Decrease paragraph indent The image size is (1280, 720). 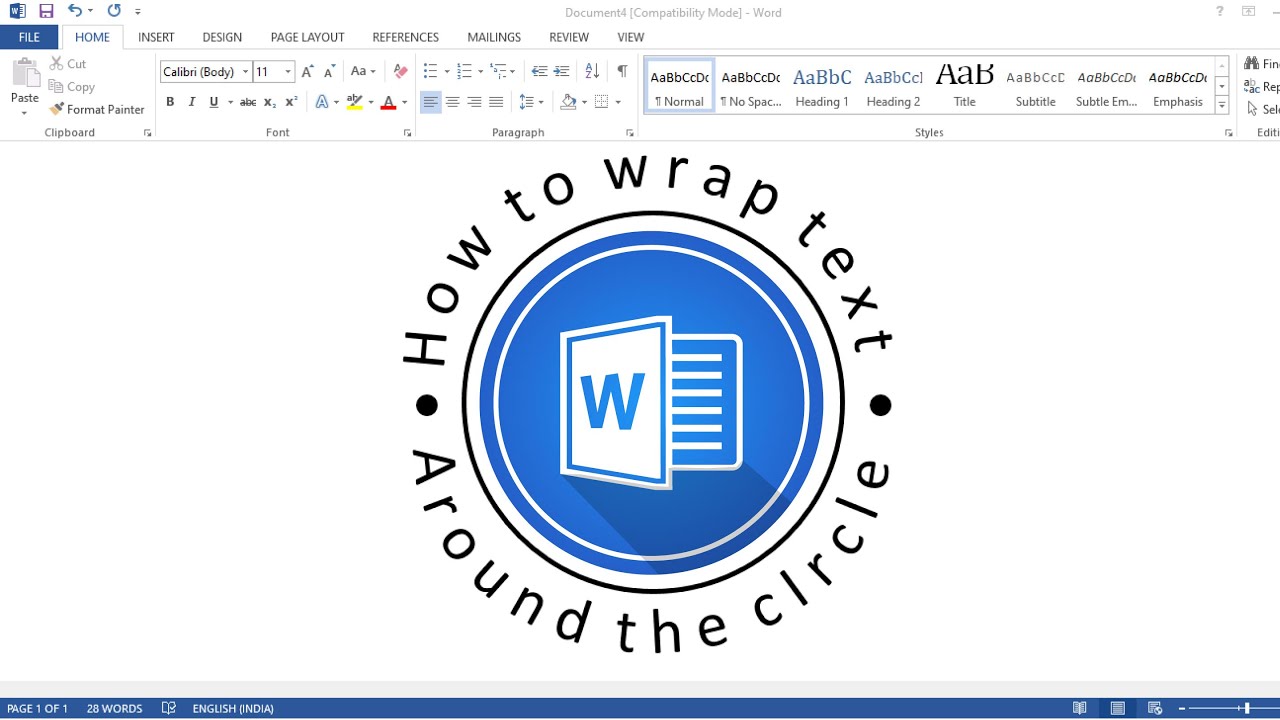pyautogui.click(x=539, y=72)
